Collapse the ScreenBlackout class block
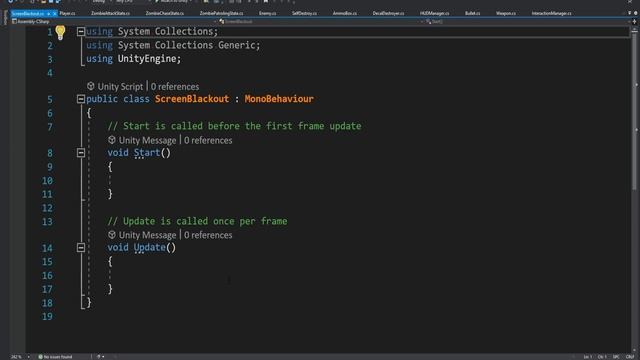Viewport: 640px width, 360px height. 81,99
